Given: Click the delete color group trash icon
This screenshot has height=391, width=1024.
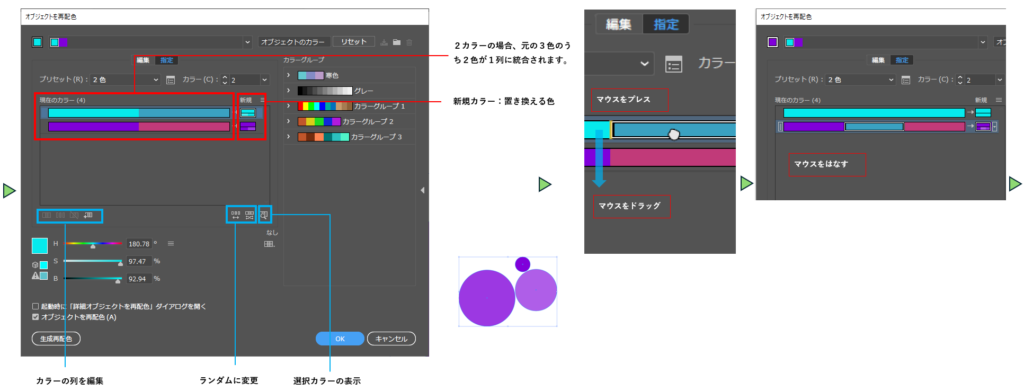Looking at the screenshot, I should [409, 42].
